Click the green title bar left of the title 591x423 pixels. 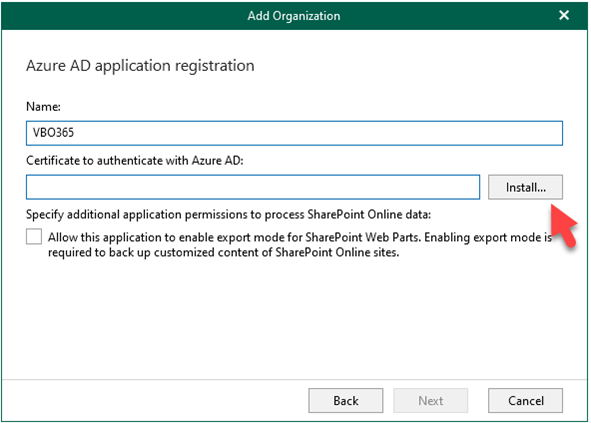[124, 16]
